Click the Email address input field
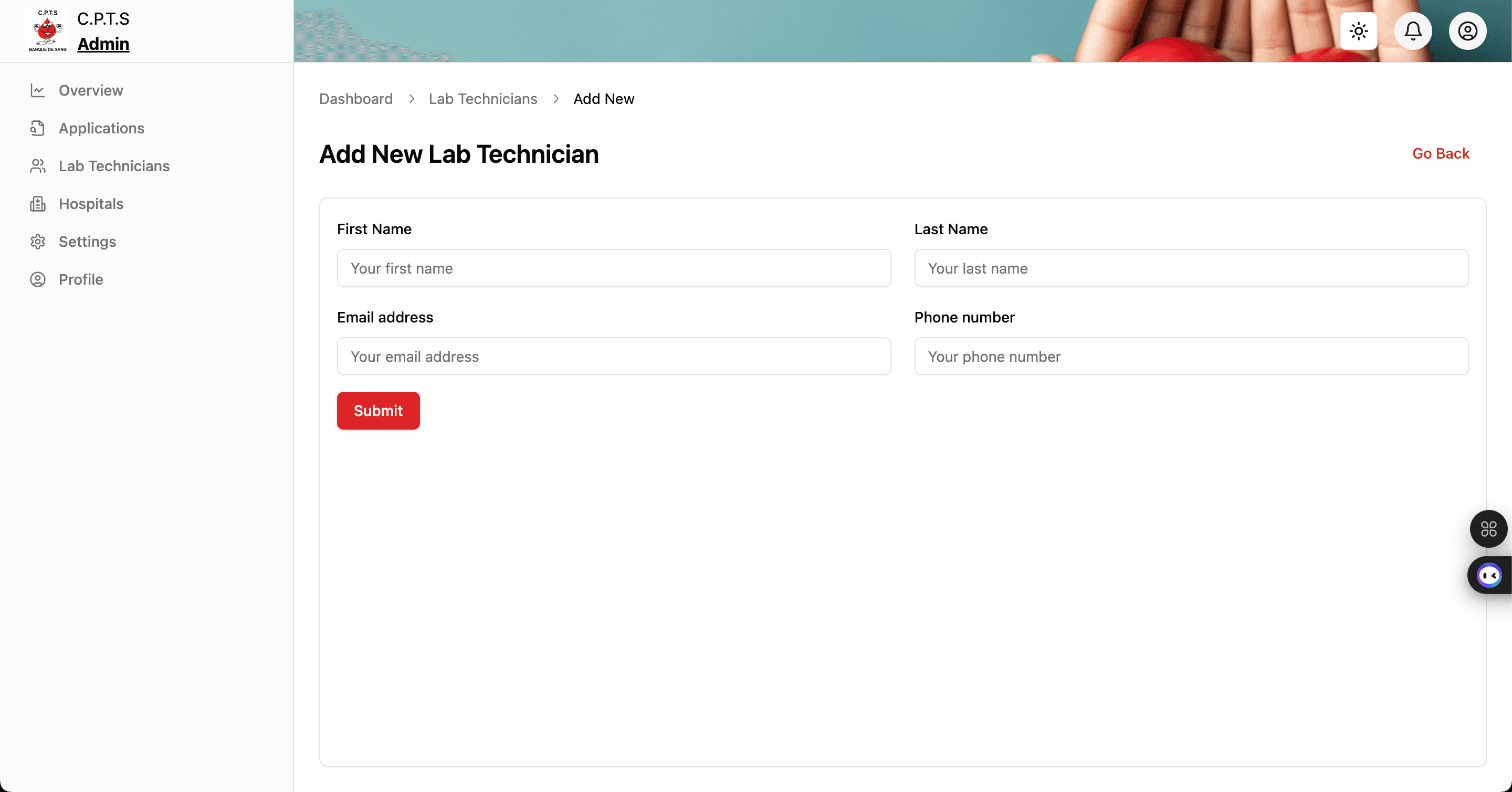The image size is (1512, 792). (x=613, y=357)
